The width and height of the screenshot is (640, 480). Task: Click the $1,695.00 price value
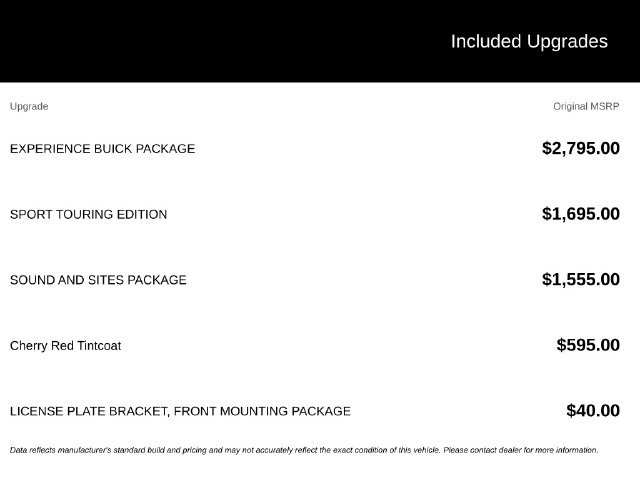pos(581,214)
